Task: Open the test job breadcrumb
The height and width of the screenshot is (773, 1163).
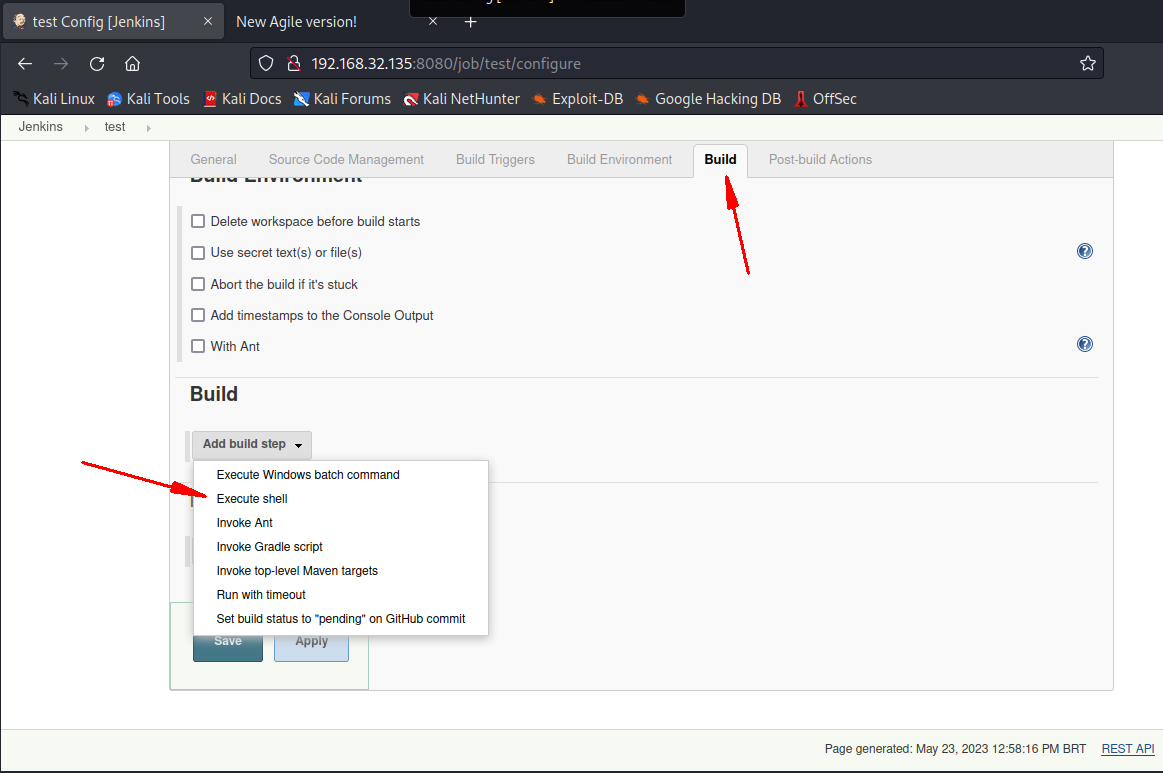Action: click(115, 127)
